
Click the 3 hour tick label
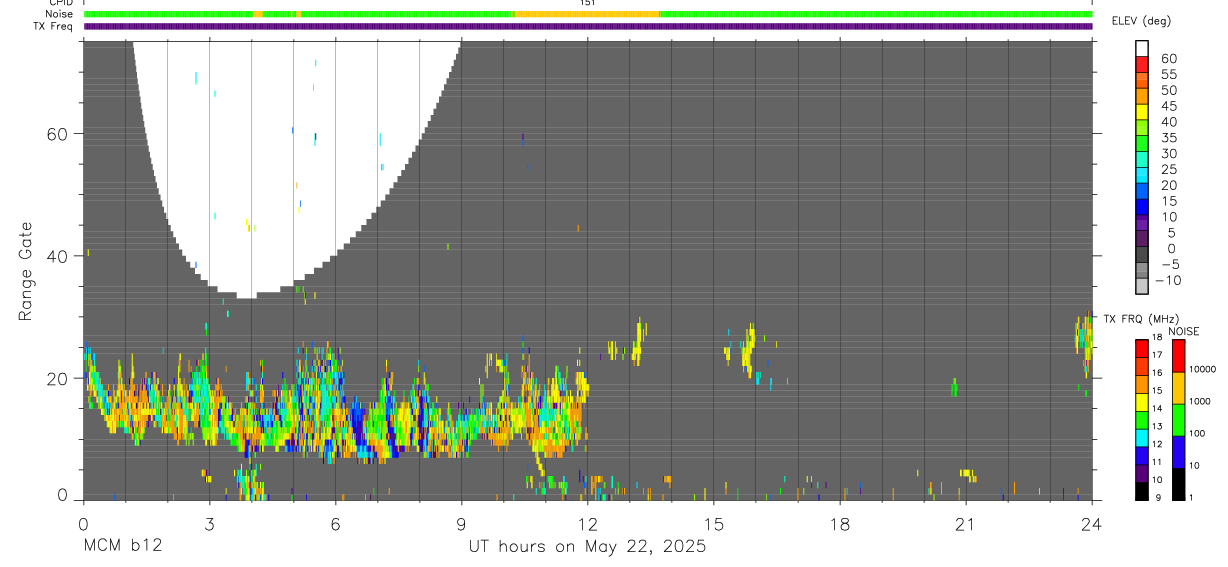[209, 524]
